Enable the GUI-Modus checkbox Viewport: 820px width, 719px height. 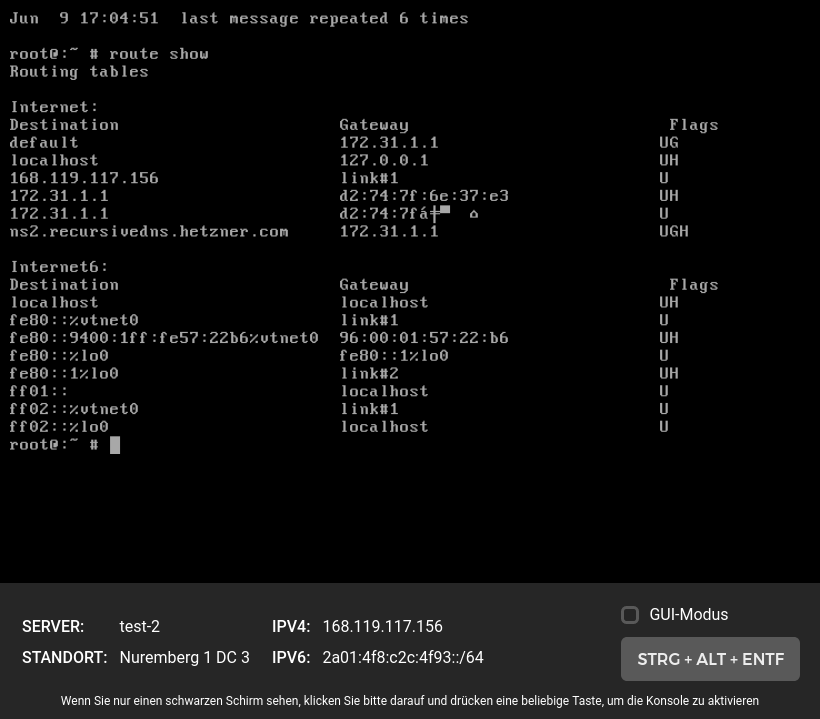point(630,615)
